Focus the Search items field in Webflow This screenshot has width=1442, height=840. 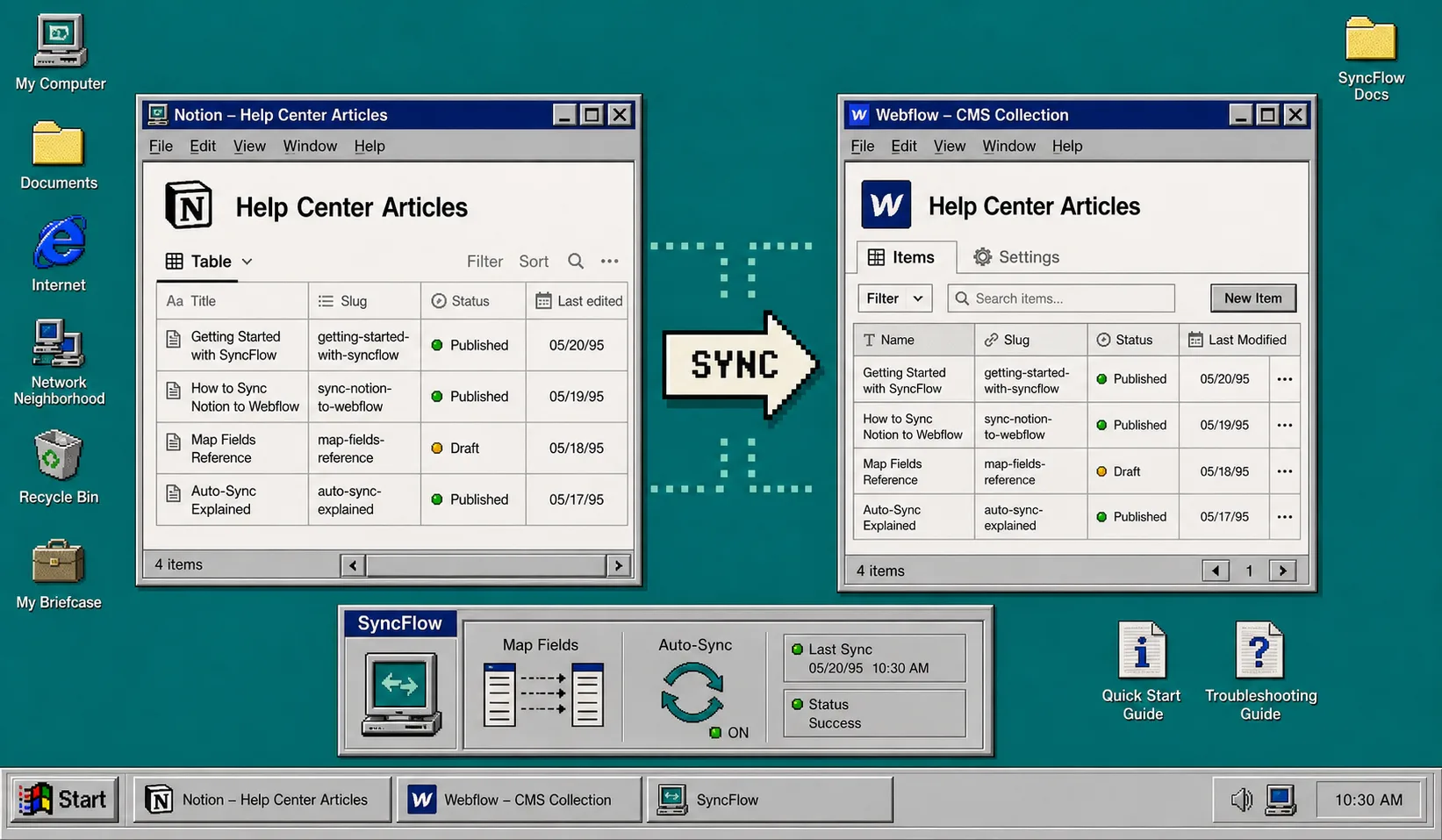(1061, 298)
